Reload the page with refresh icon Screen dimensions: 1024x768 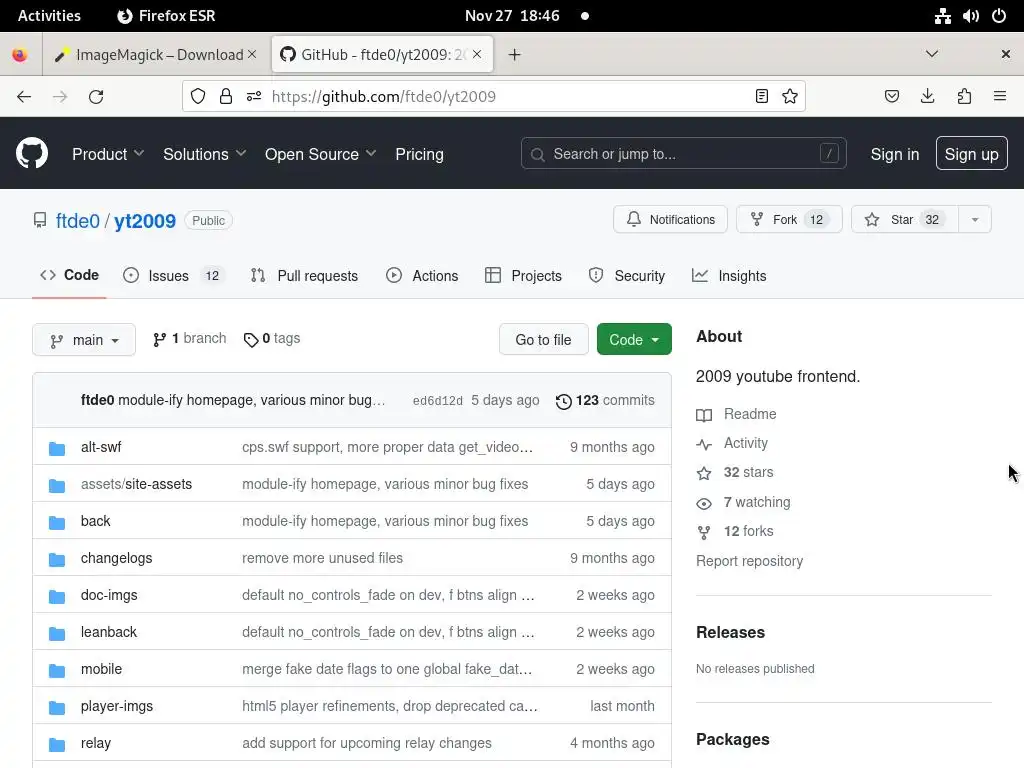(x=96, y=97)
